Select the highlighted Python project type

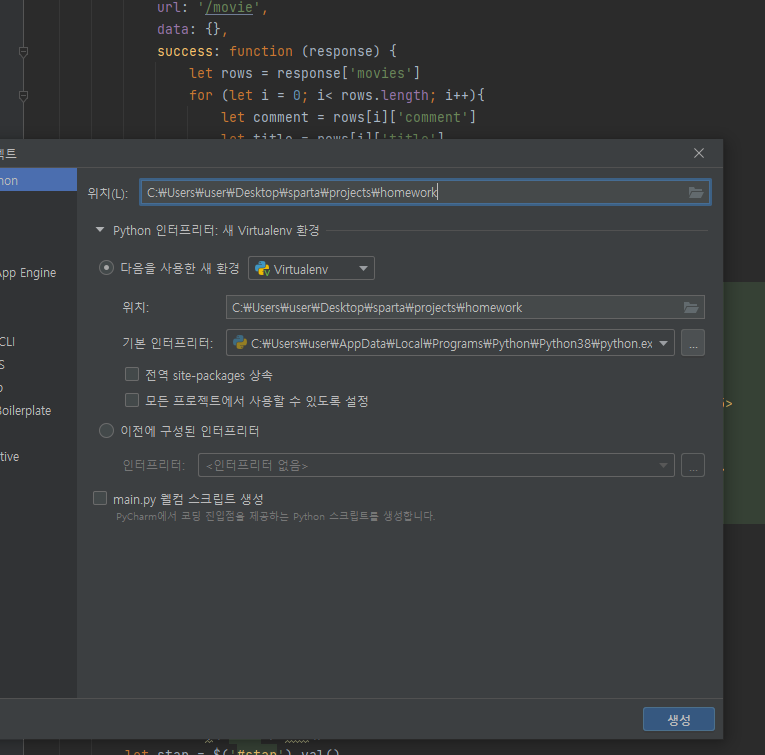pos(38,180)
